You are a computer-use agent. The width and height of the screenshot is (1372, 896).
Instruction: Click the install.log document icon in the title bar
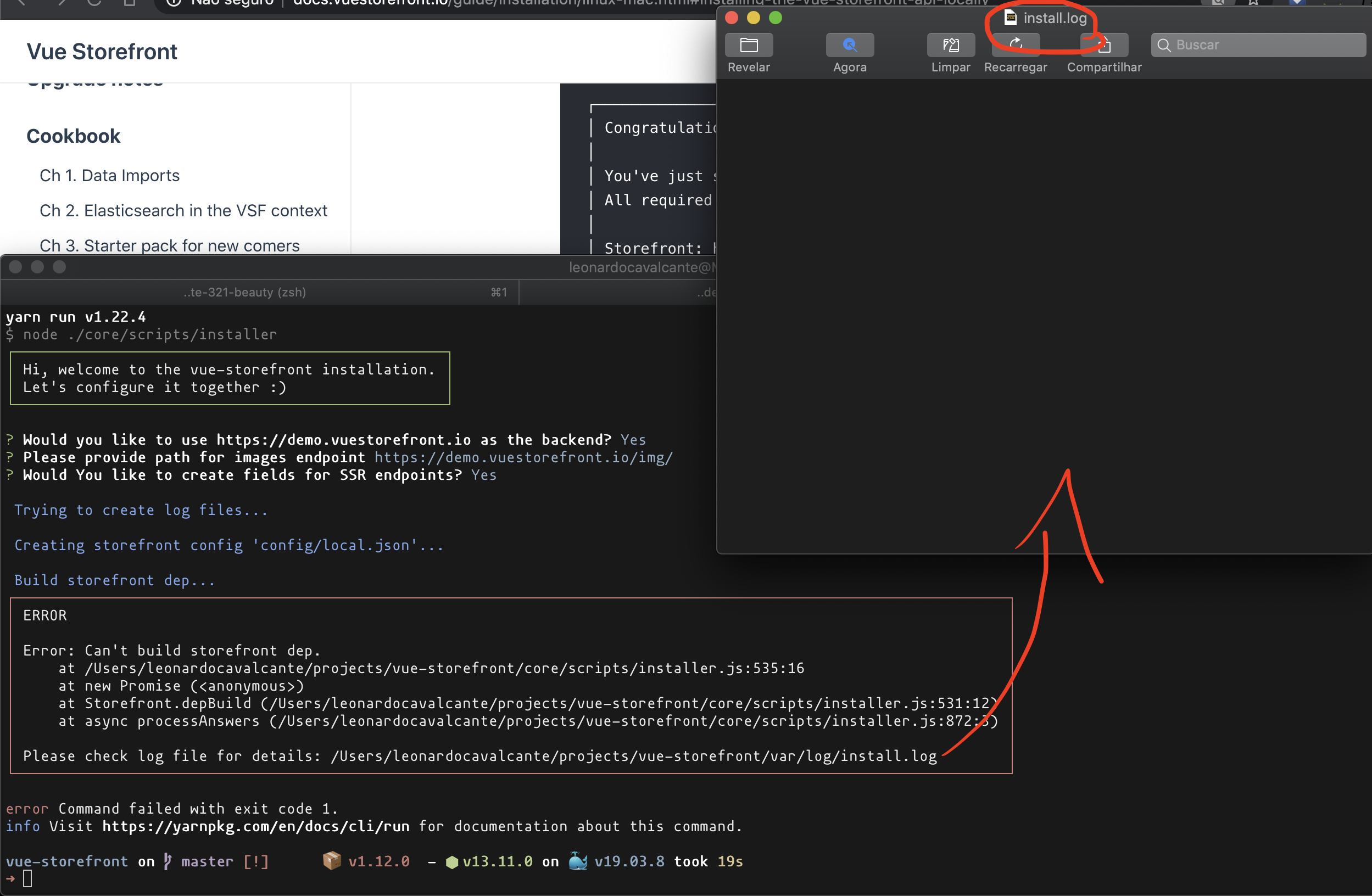tap(1010, 18)
